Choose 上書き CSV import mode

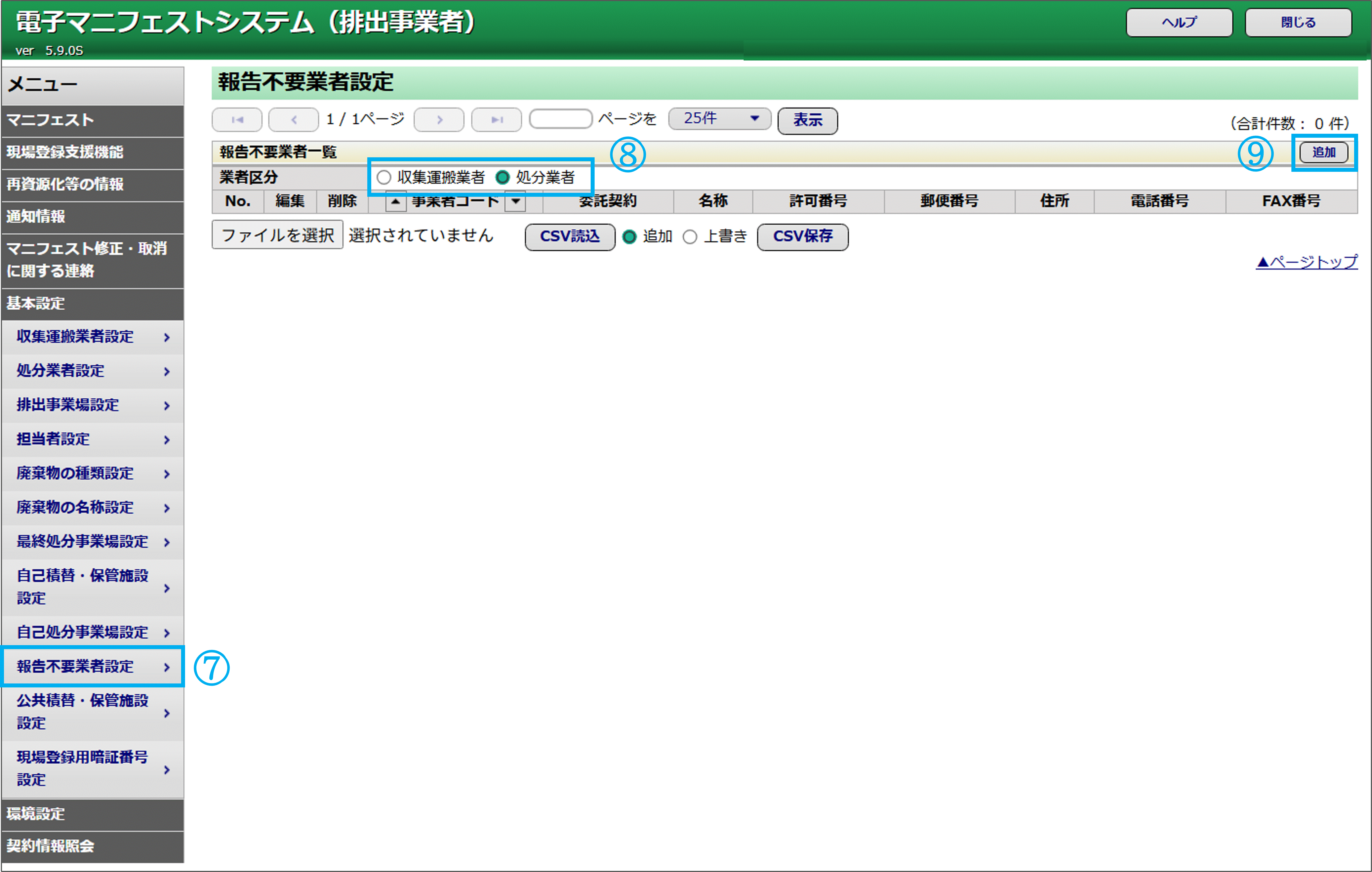click(690, 237)
